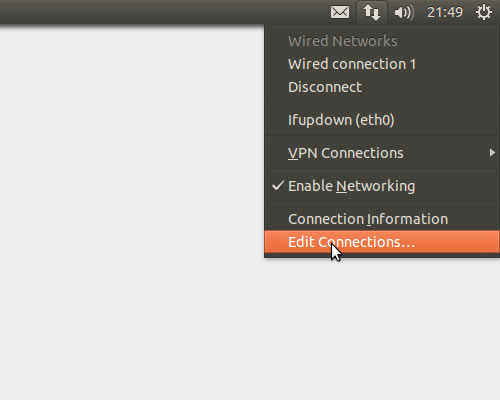
Task: Open the speaker volume indicator
Action: coord(404,13)
